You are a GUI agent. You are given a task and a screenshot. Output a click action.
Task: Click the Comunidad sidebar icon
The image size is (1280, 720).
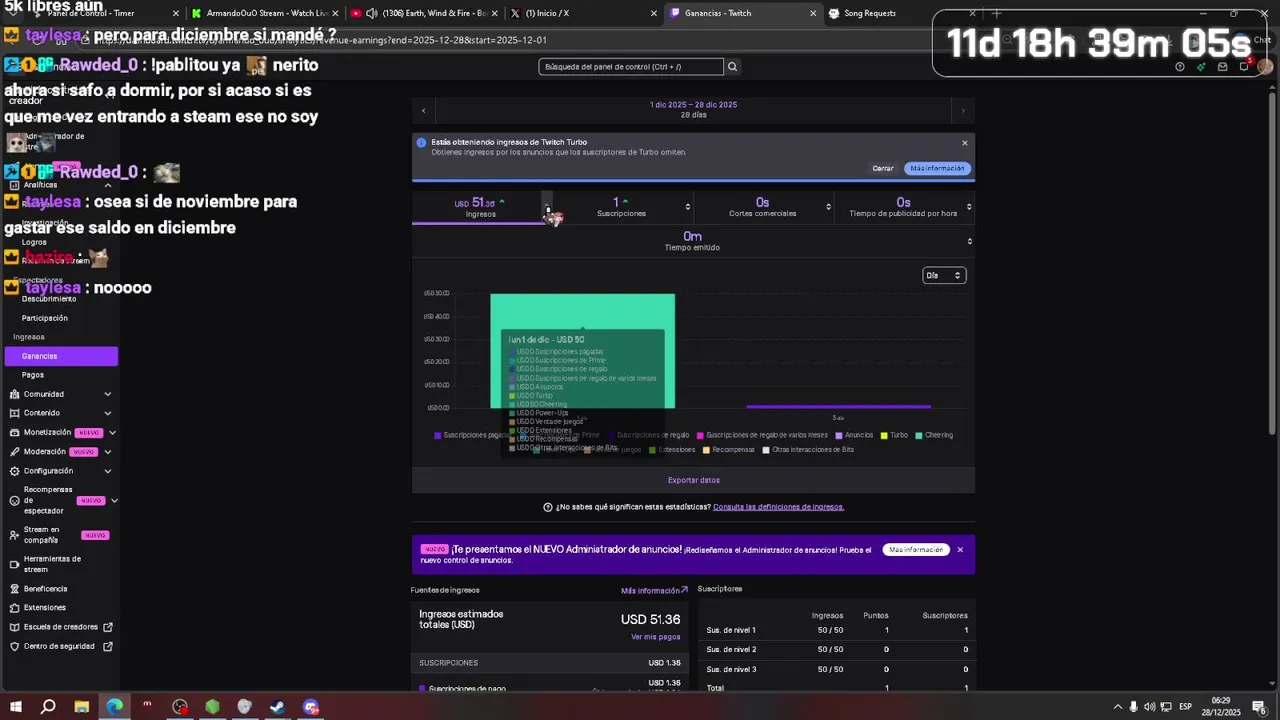pos(14,394)
